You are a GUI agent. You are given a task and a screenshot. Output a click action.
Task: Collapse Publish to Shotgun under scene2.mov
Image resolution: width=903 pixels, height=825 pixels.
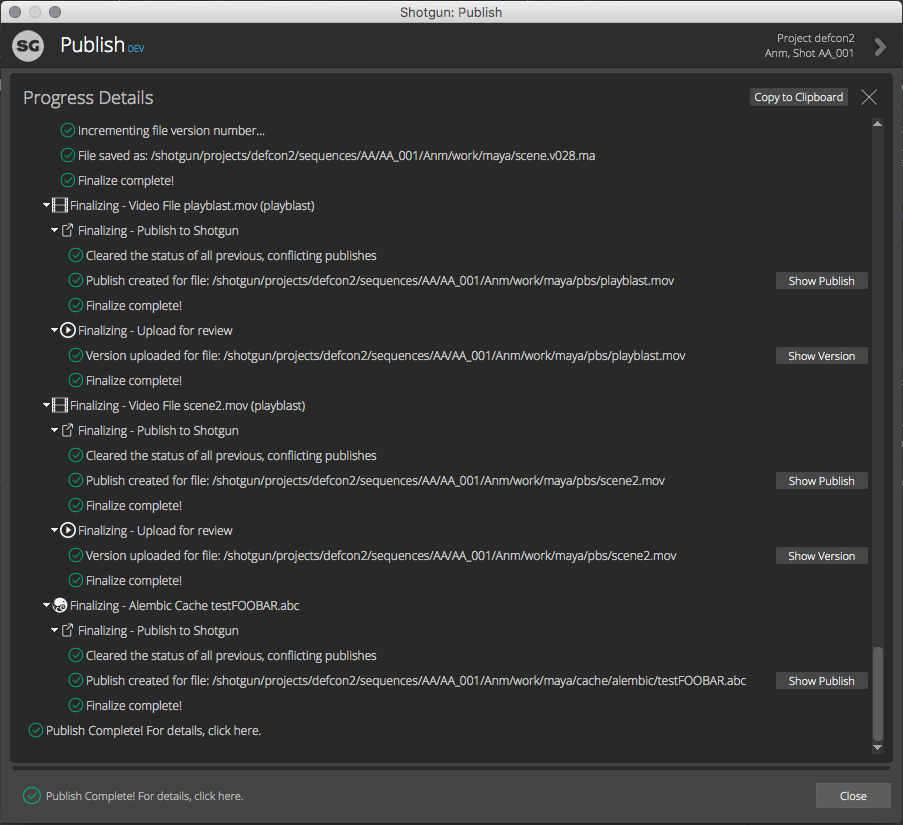point(55,430)
